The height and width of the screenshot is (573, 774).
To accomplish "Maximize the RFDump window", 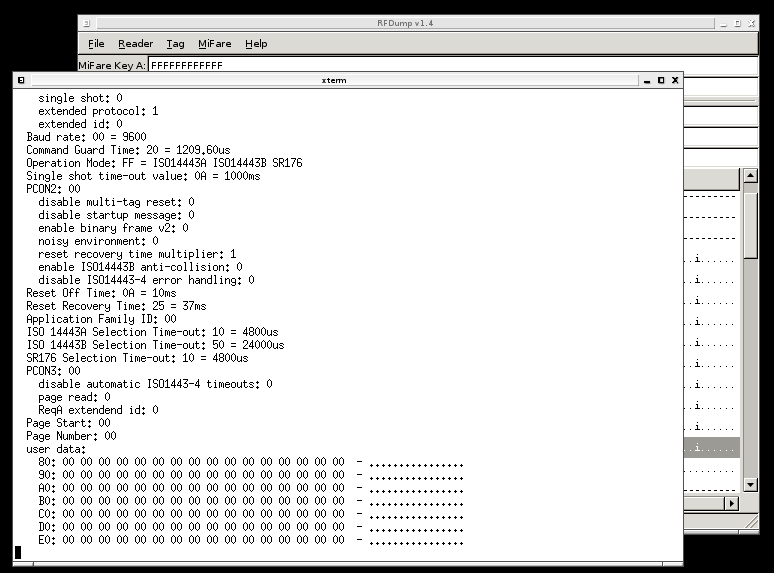I will 737,23.
